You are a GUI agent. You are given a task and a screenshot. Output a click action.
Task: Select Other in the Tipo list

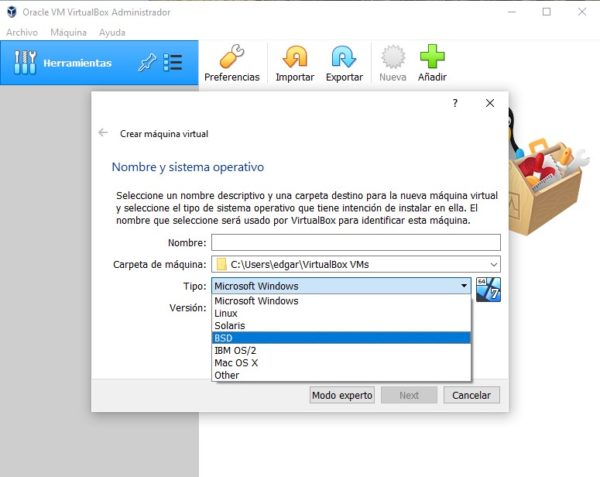(x=341, y=375)
